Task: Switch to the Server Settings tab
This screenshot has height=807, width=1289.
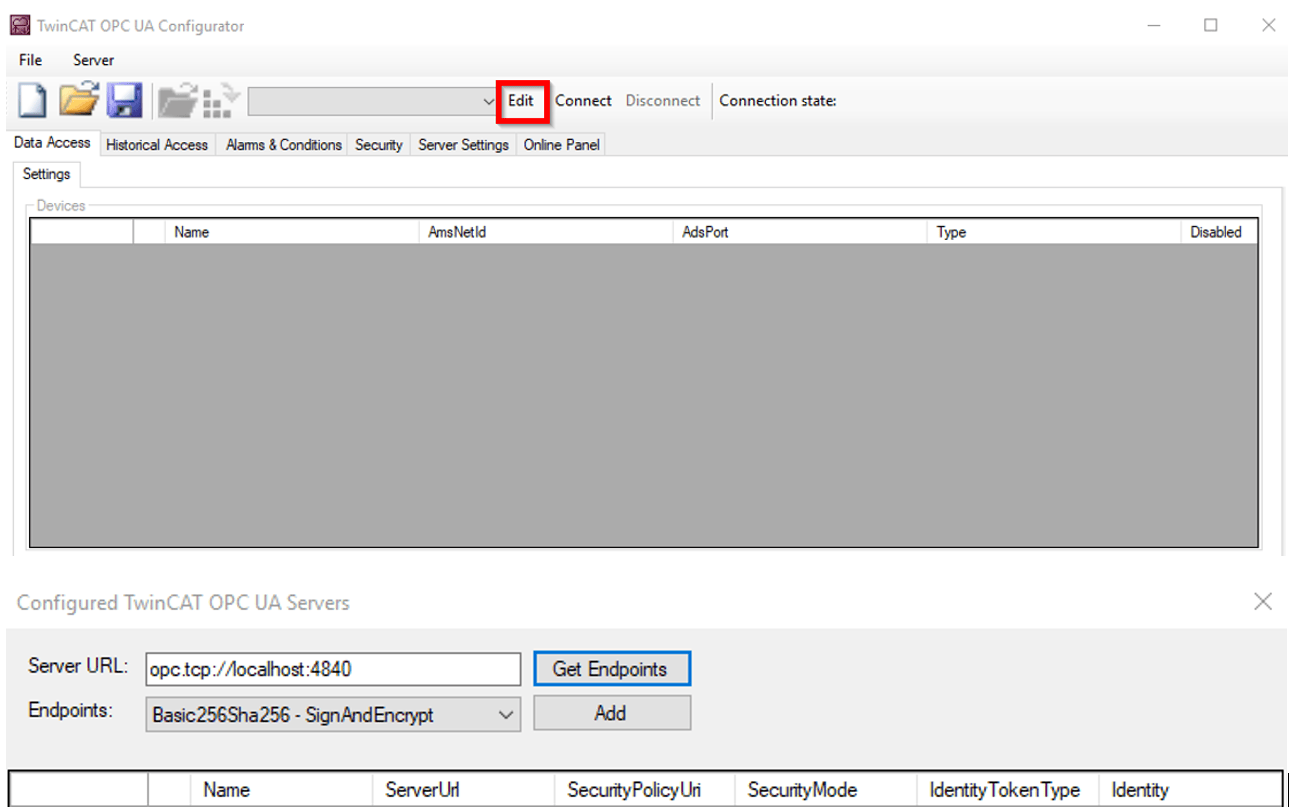Action: 463,145
